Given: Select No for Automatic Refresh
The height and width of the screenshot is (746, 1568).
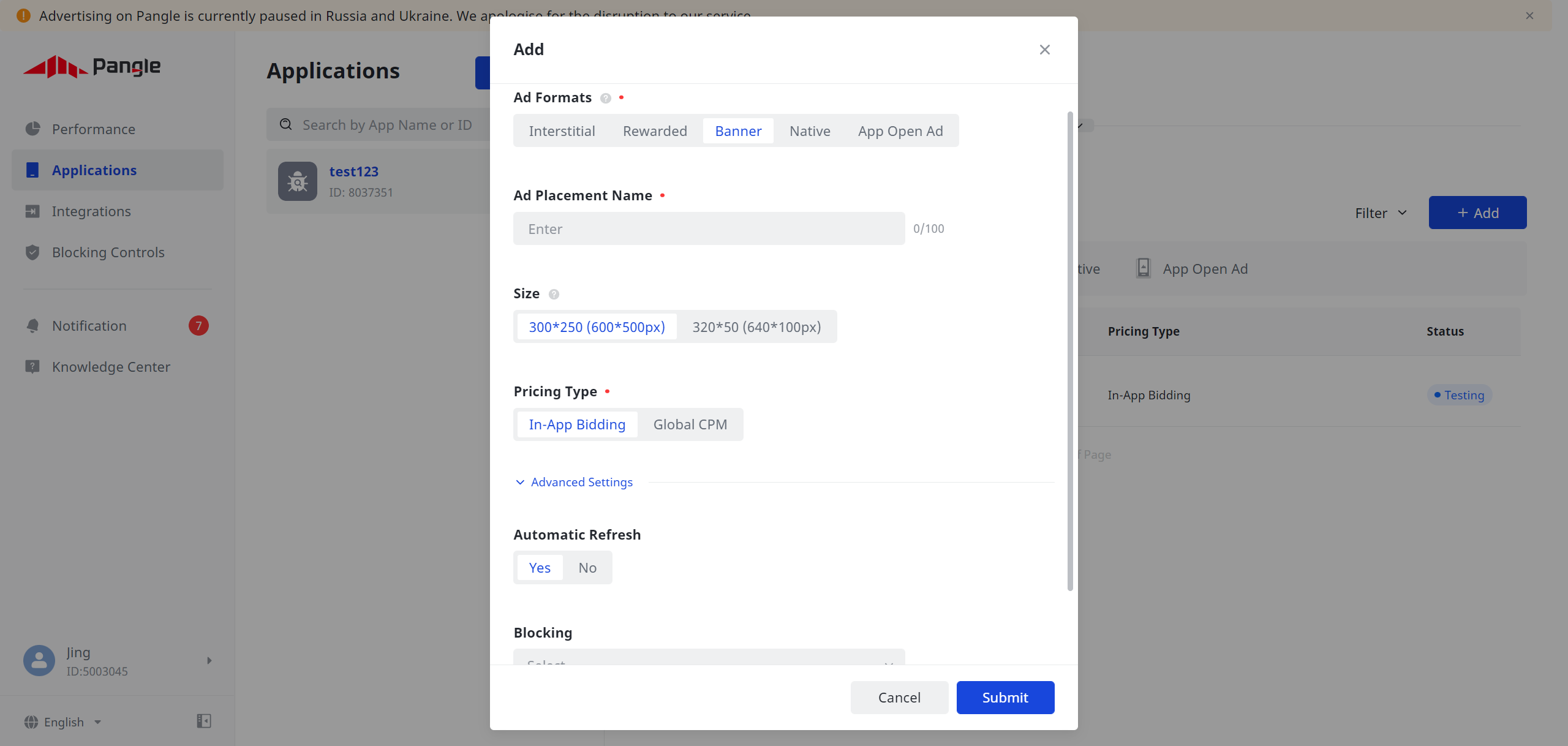Looking at the screenshot, I should coord(587,568).
